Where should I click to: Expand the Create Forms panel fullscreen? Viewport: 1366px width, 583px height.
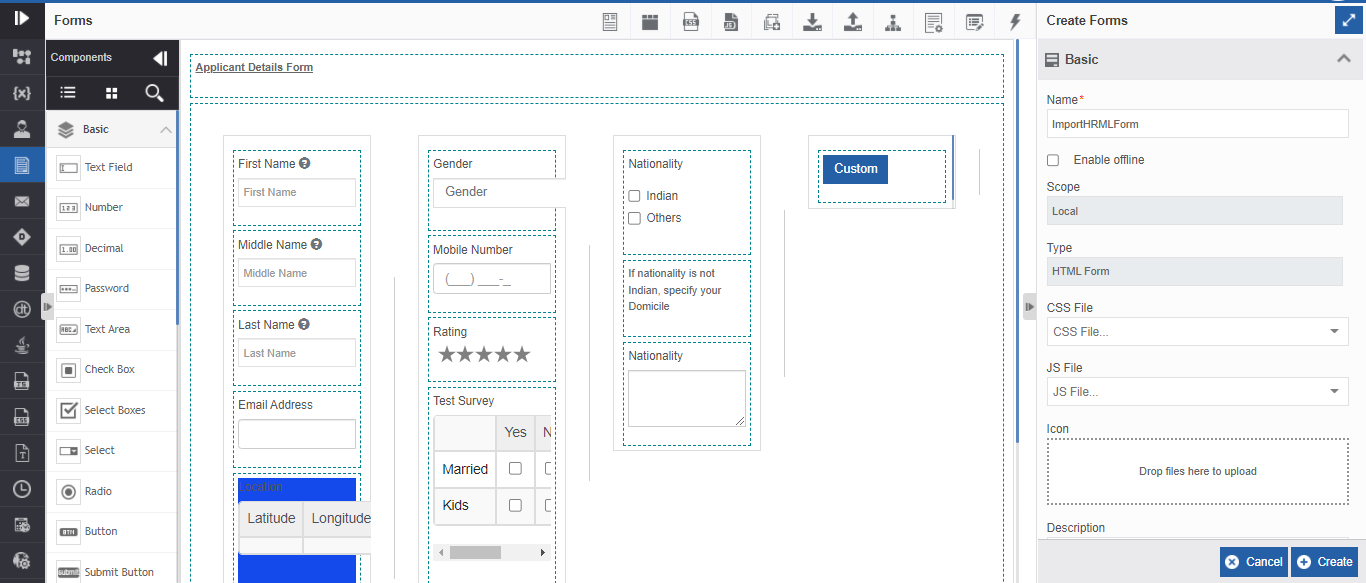pos(1349,20)
